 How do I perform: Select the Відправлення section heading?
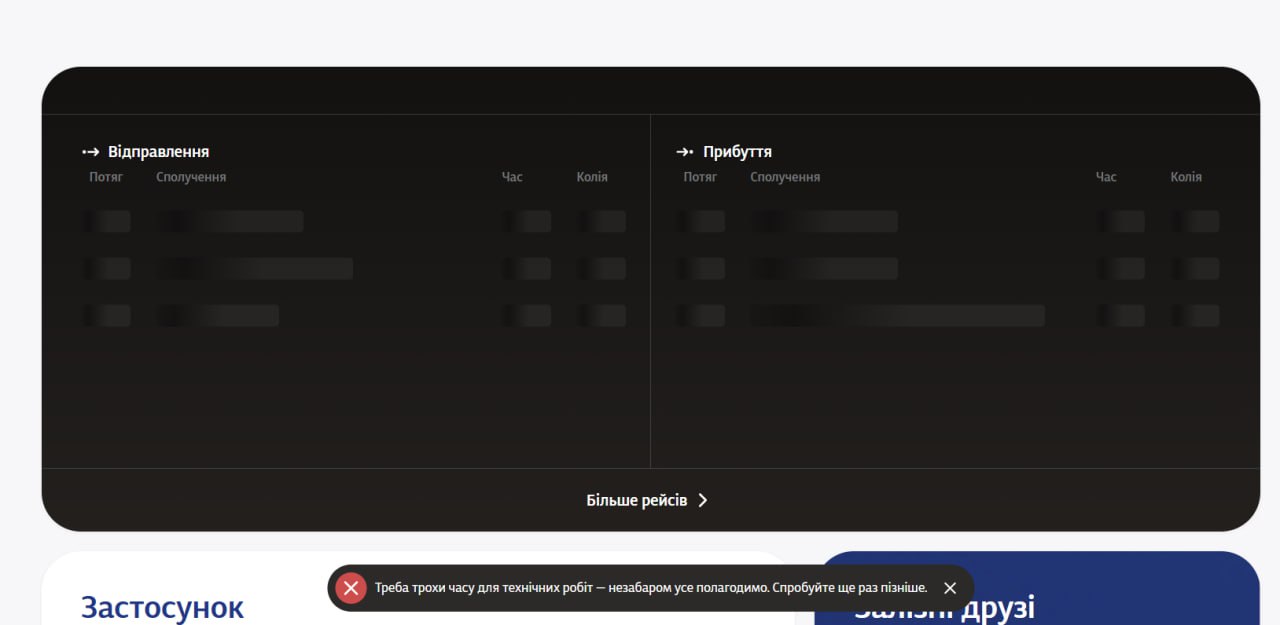tap(158, 152)
